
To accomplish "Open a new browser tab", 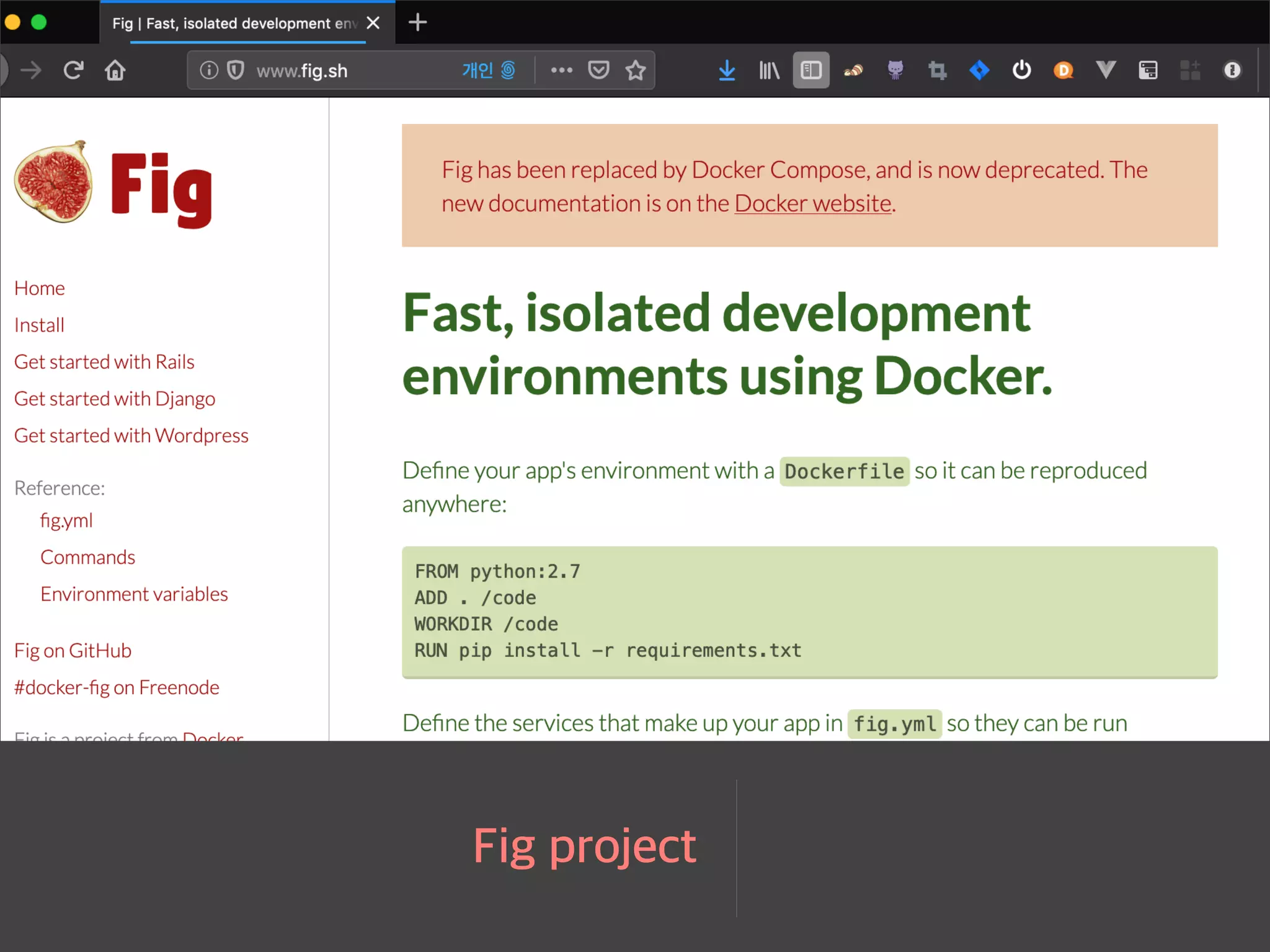I will click(418, 23).
